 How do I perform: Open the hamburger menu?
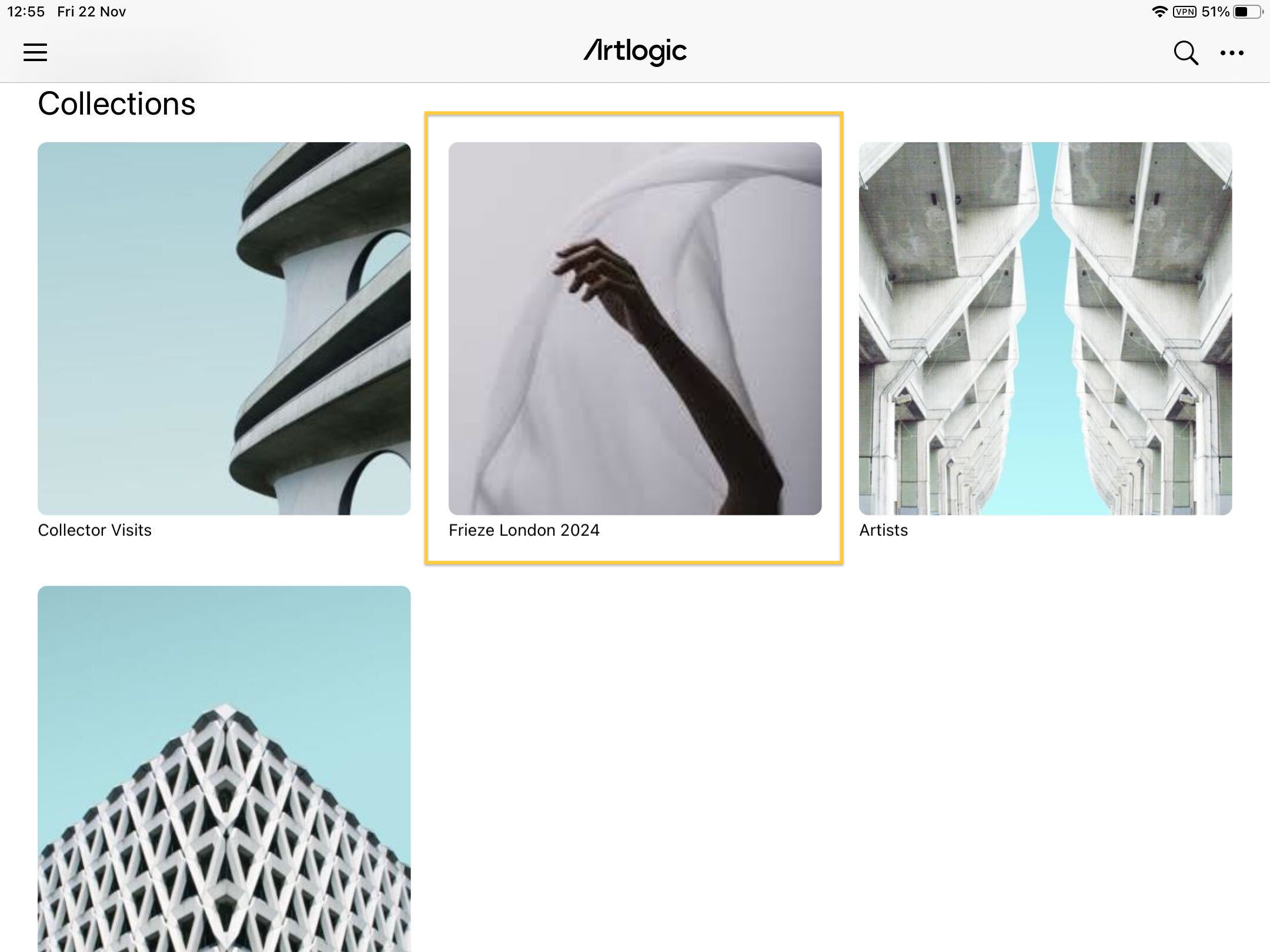click(35, 52)
